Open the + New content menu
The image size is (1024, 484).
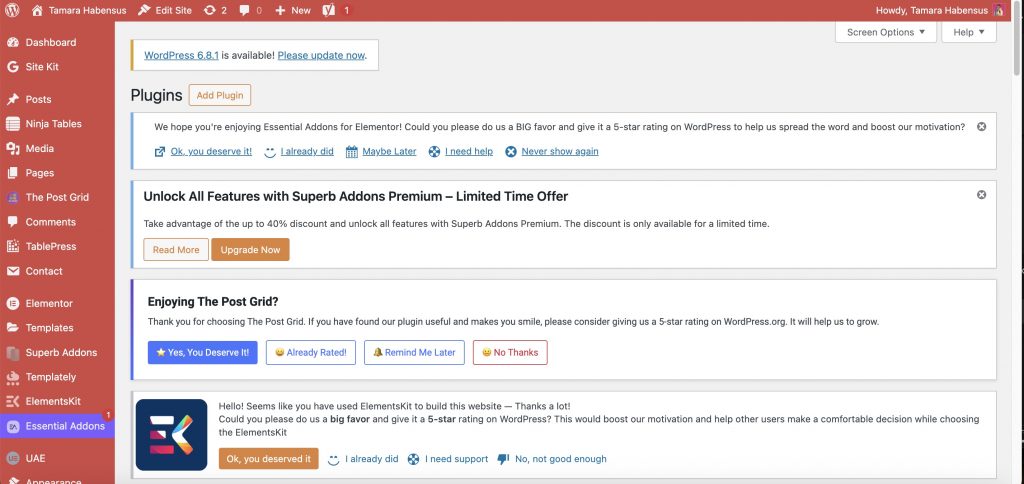coord(293,10)
